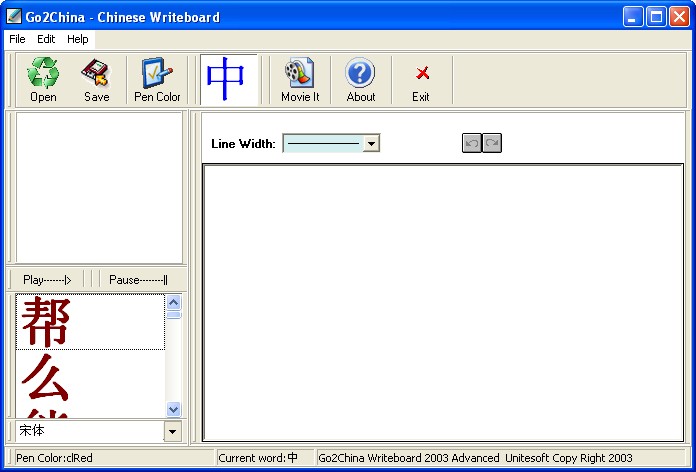Click the red X Exit icon
The image size is (696, 472).
tap(422, 73)
